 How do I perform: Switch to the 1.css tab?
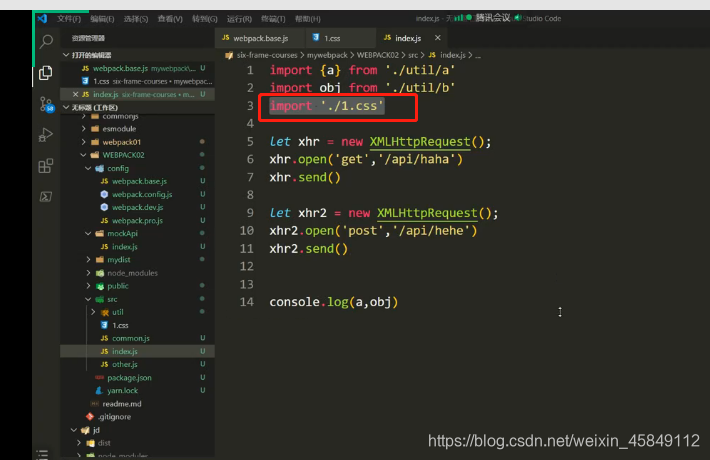(340, 38)
